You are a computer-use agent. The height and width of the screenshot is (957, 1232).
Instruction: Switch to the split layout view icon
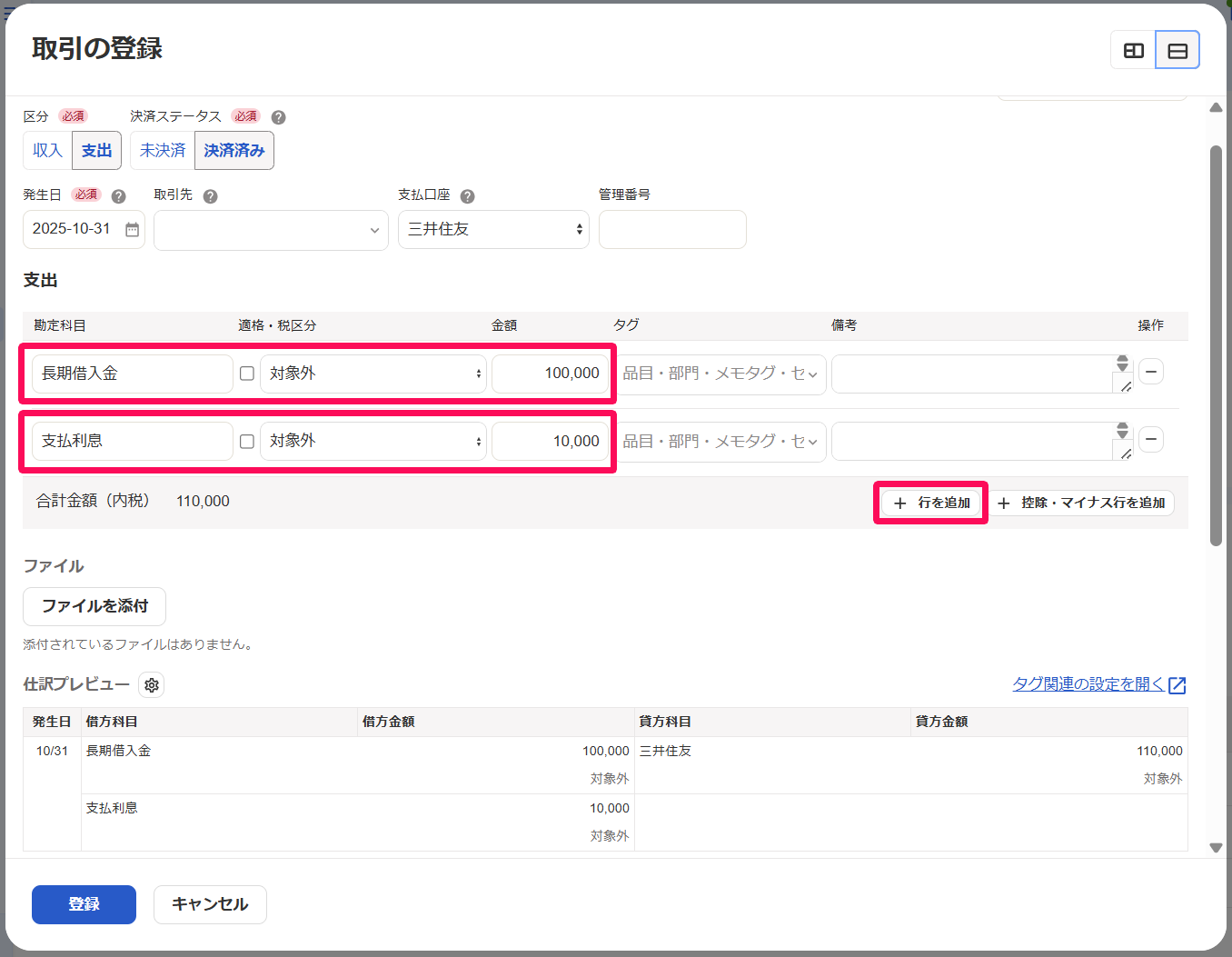1133,50
